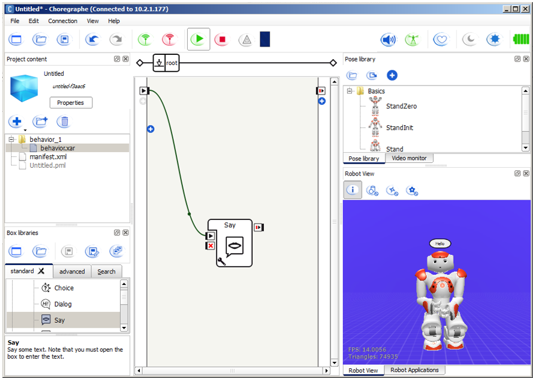The width and height of the screenshot is (534, 382).
Task: Undo the last action
Action: tap(92, 40)
